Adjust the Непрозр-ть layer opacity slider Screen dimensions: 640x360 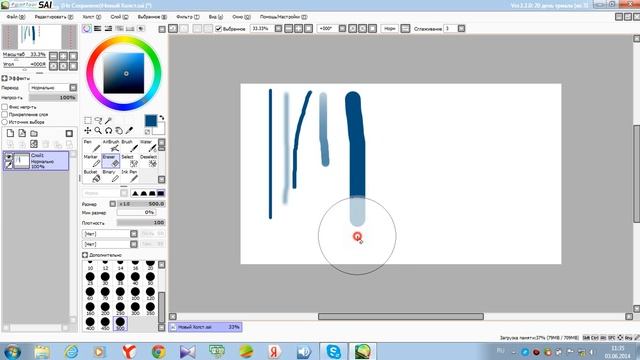(x=53, y=98)
